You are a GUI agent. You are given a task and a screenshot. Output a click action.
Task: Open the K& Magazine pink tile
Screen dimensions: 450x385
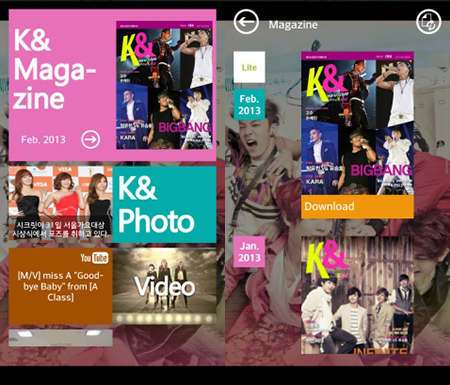tap(112, 85)
